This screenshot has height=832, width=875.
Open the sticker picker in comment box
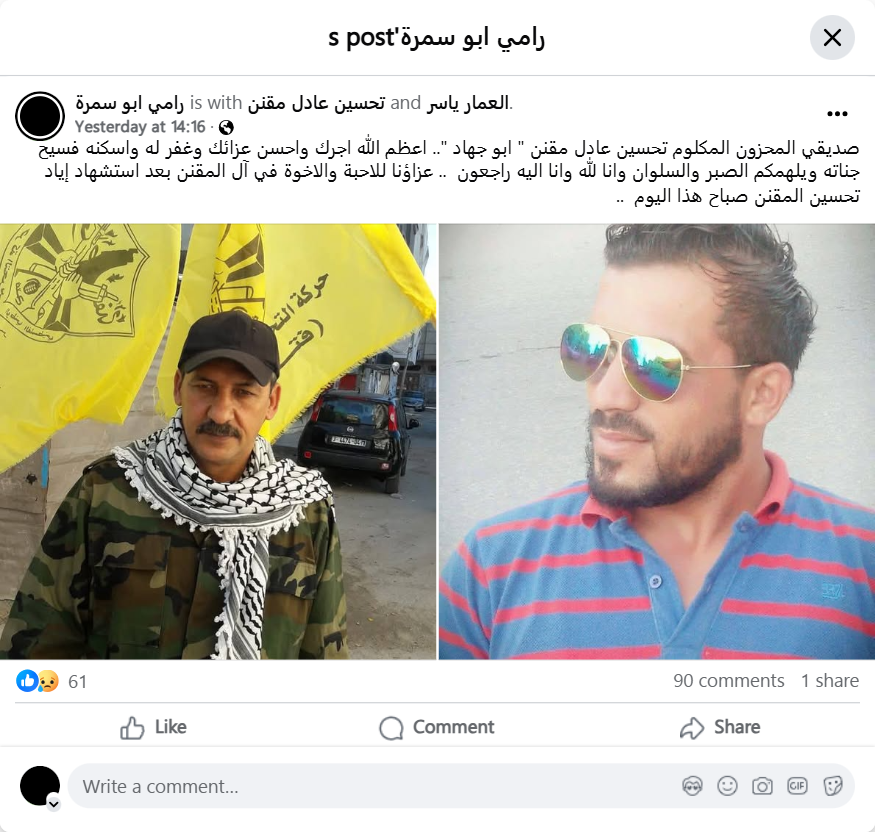tap(832, 786)
